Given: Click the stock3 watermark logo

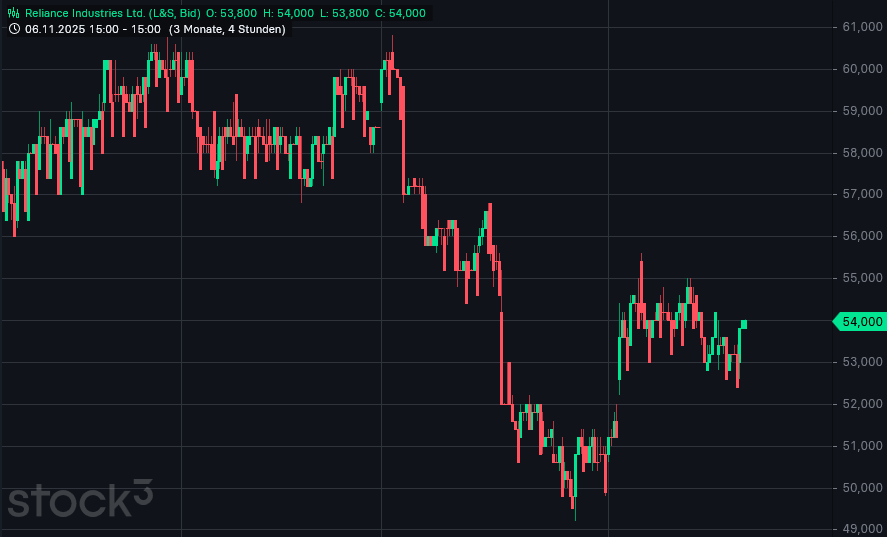Looking at the screenshot, I should (x=81, y=498).
